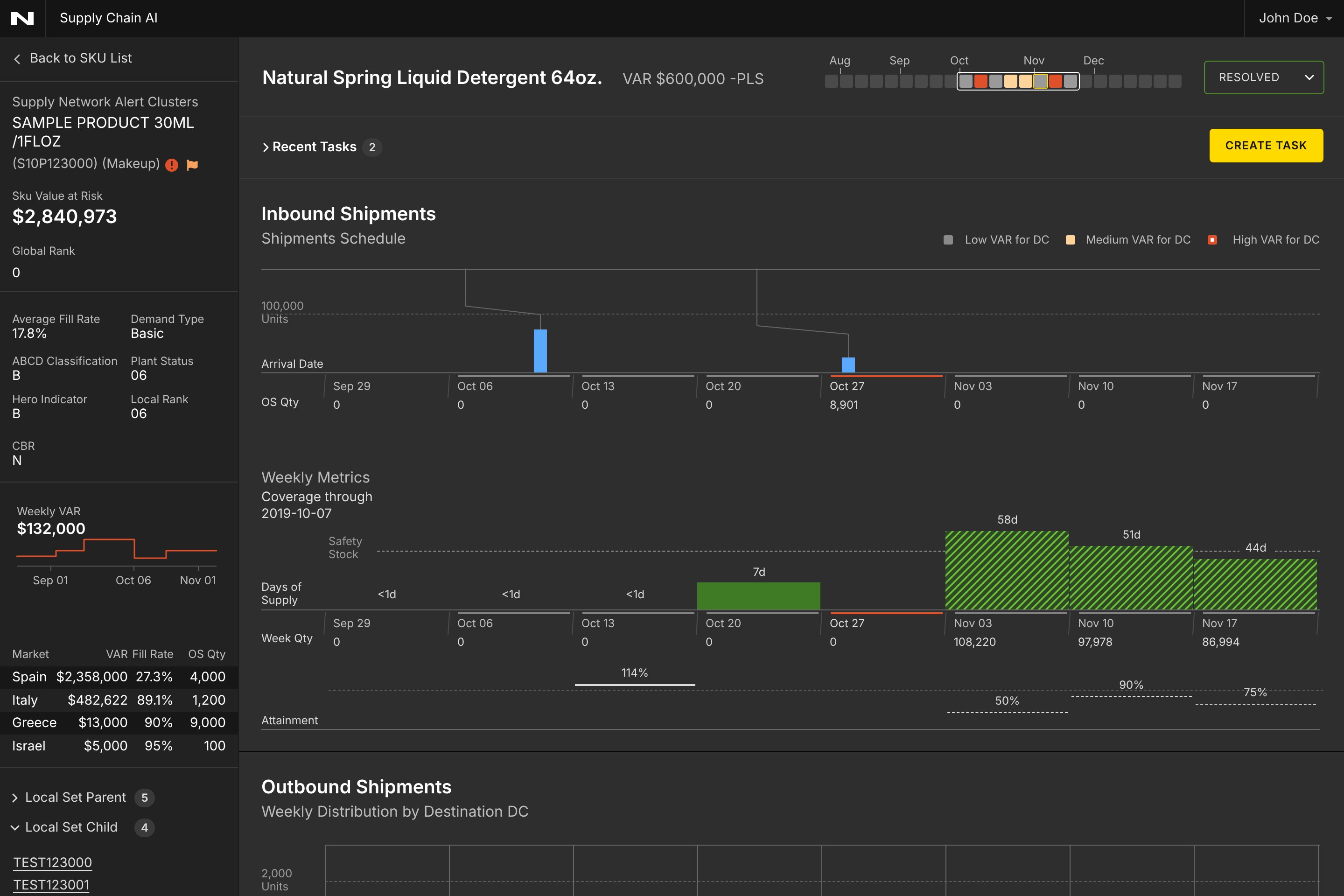Click the Sku Value at Risk $2,840,973 value
The image size is (1344, 896).
coord(64,216)
